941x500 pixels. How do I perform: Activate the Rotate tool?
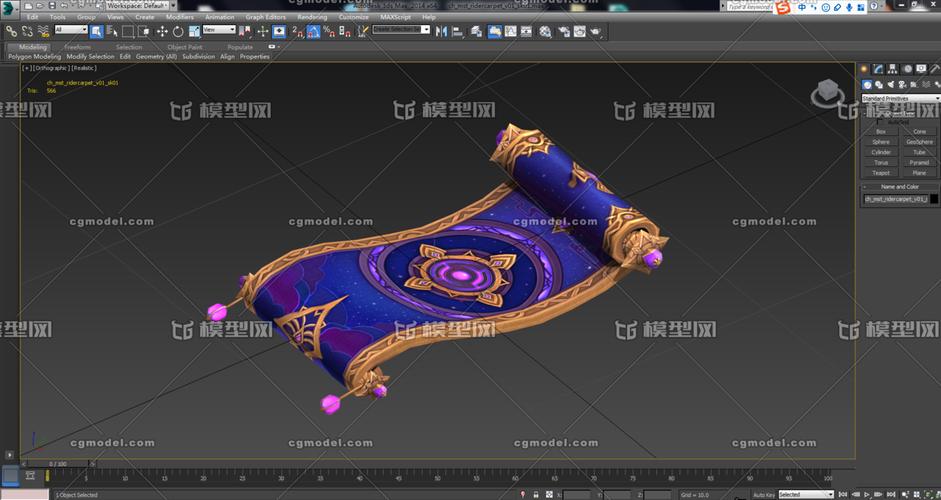178,31
